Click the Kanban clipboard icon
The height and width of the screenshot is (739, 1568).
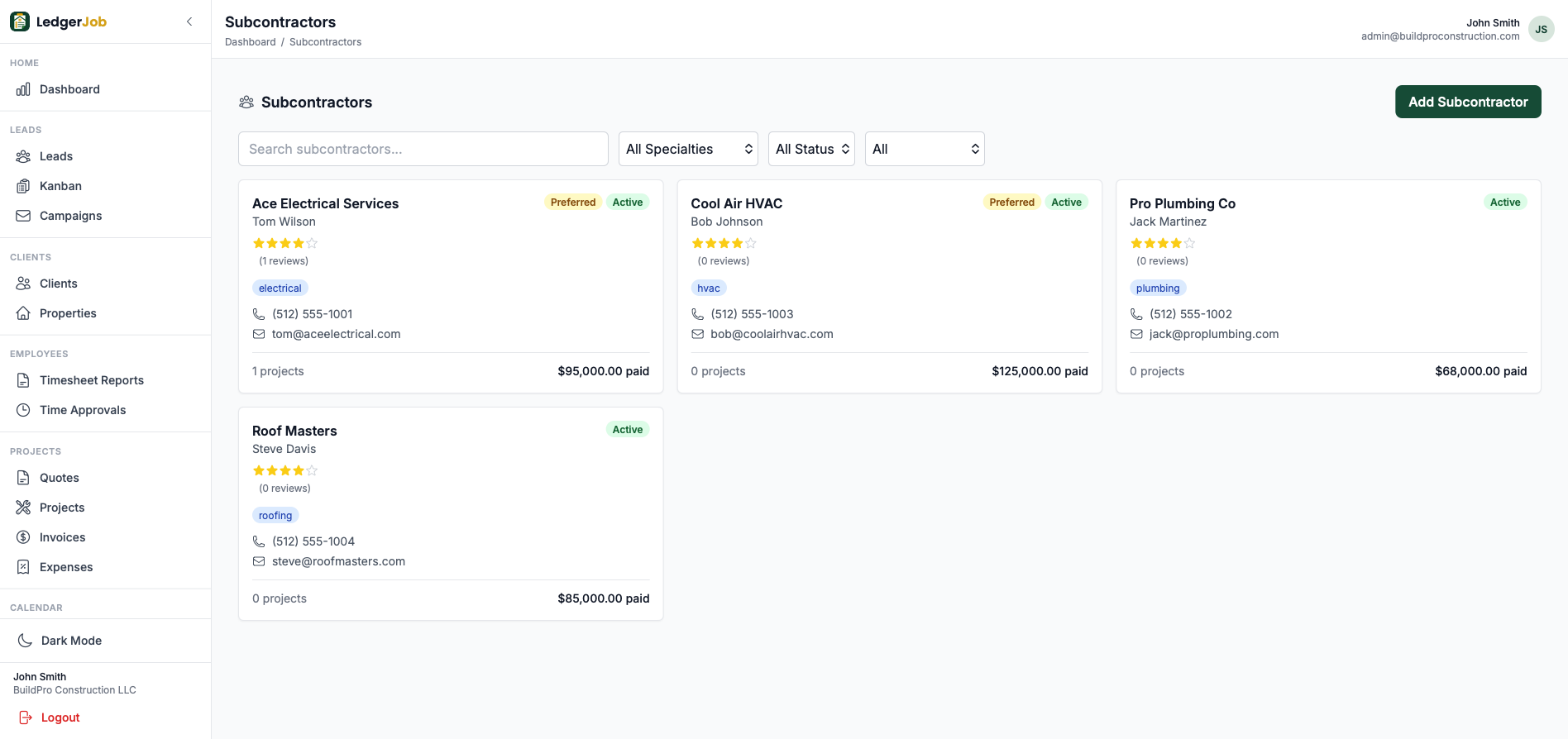23,186
